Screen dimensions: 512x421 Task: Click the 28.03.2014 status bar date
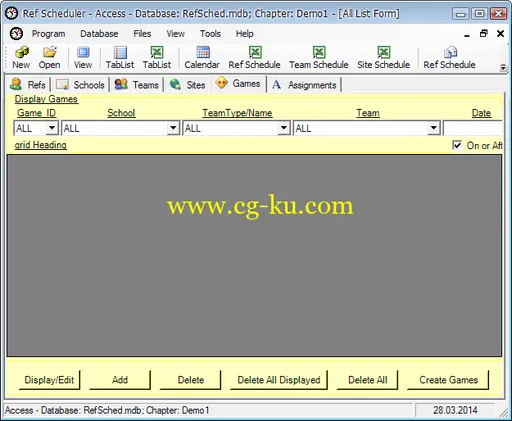point(455,410)
